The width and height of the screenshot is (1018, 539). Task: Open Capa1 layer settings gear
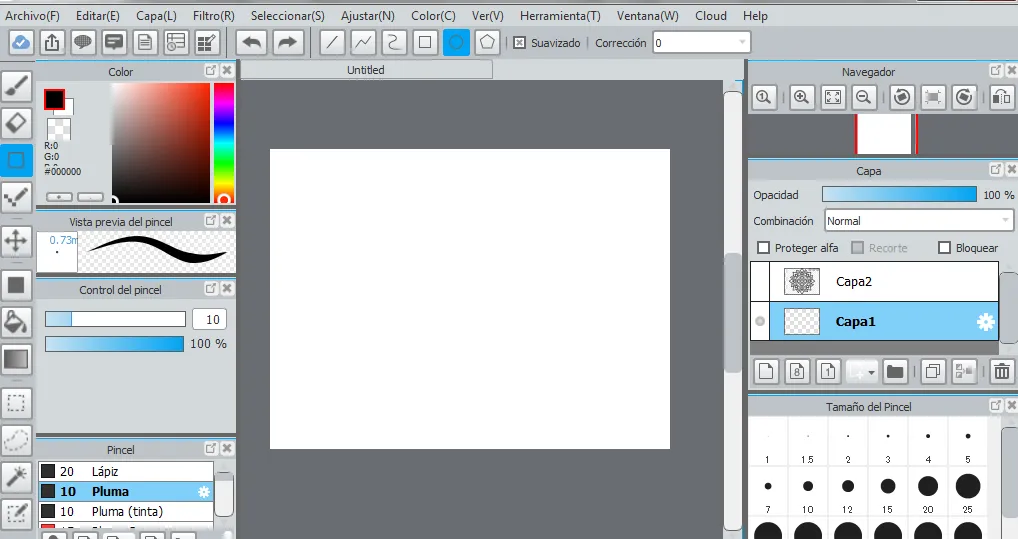(x=986, y=321)
